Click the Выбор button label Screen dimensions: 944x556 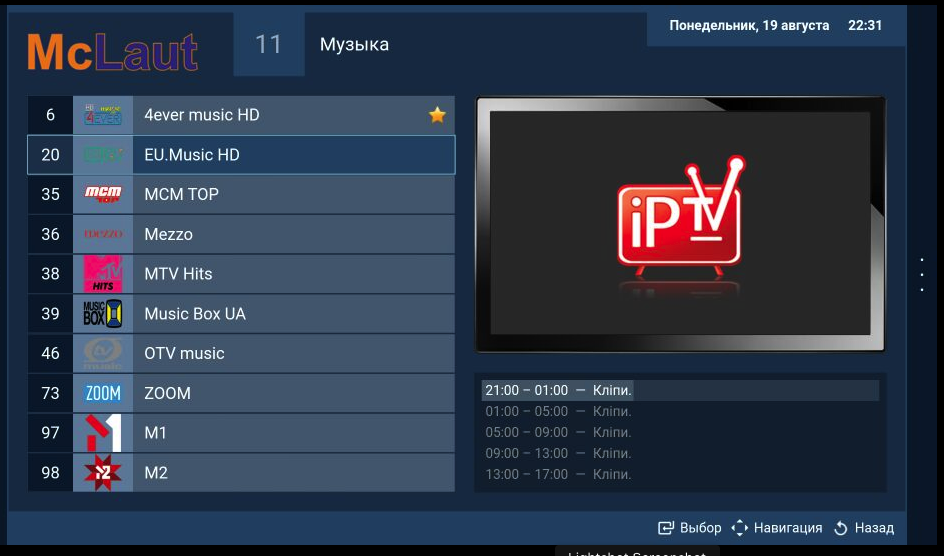click(700, 528)
